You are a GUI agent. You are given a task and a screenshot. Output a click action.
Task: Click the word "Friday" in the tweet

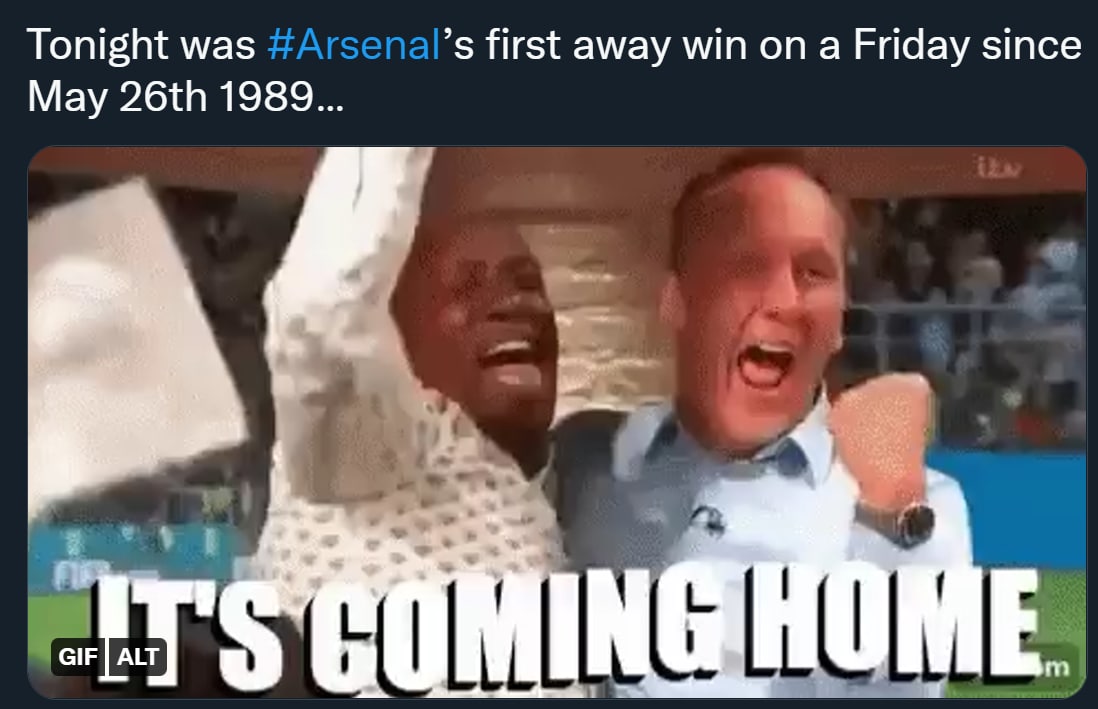pos(911,46)
